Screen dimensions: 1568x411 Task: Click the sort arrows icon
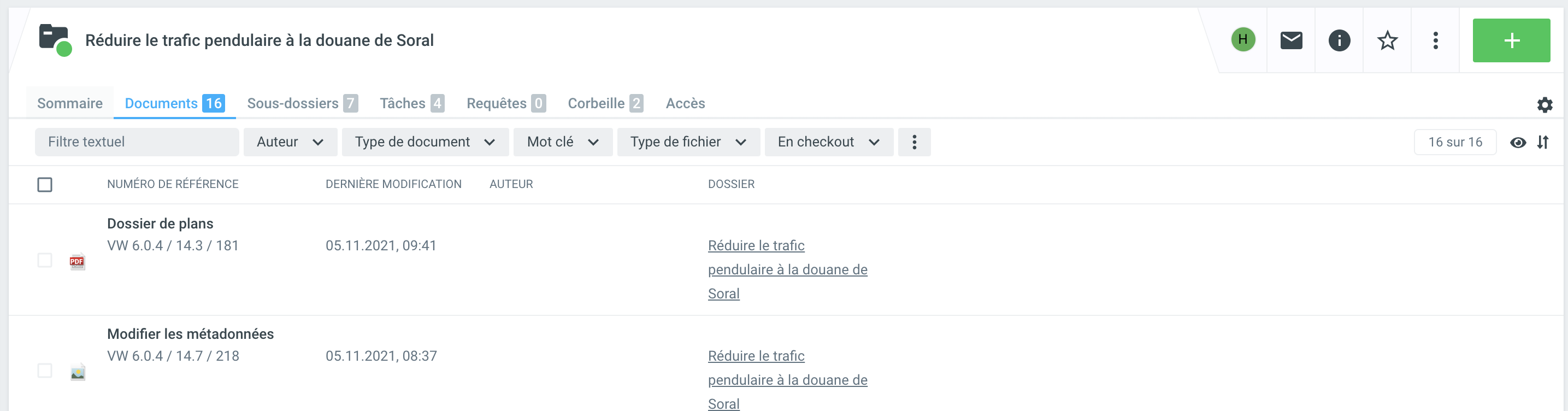point(1542,143)
